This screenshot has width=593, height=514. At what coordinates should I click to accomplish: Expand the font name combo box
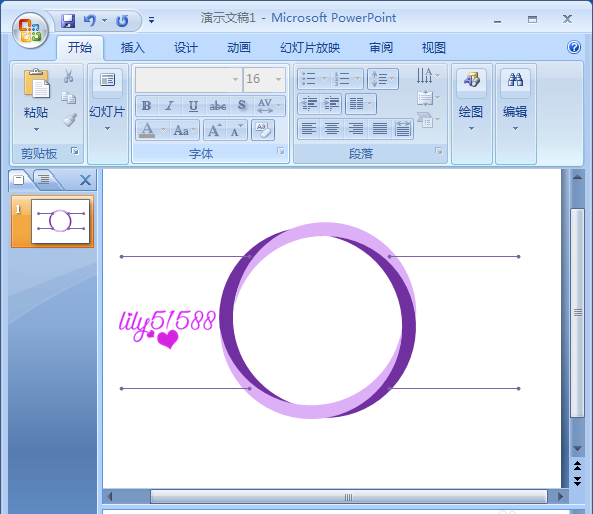(235, 79)
